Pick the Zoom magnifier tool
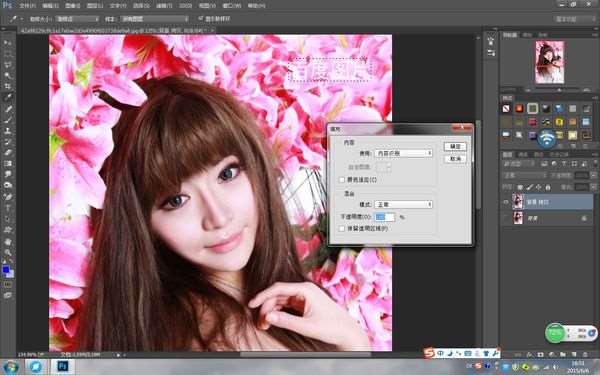 [x=7, y=252]
